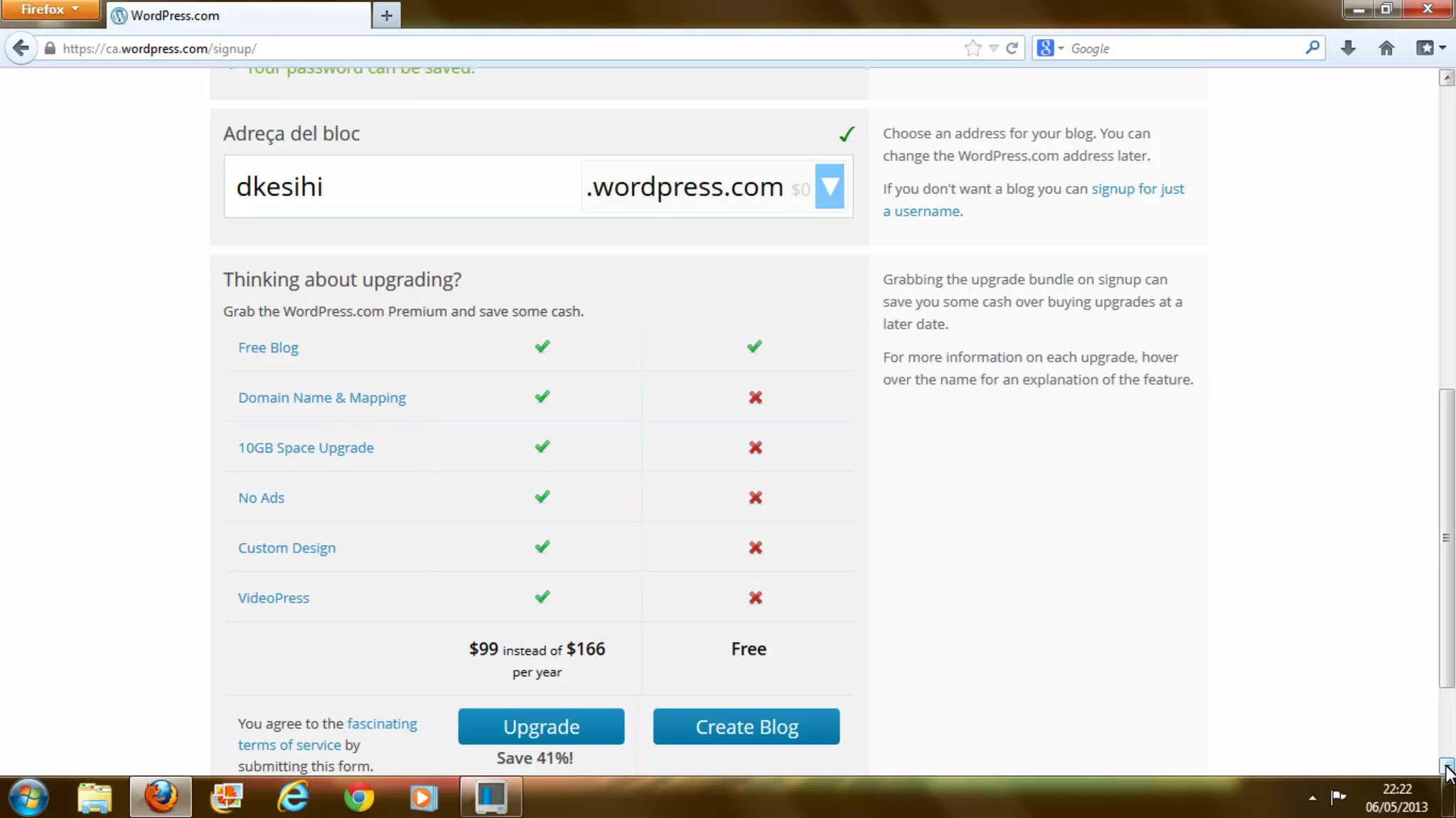Open the Windows Start button
This screenshot has height=818, width=1456.
coord(28,797)
